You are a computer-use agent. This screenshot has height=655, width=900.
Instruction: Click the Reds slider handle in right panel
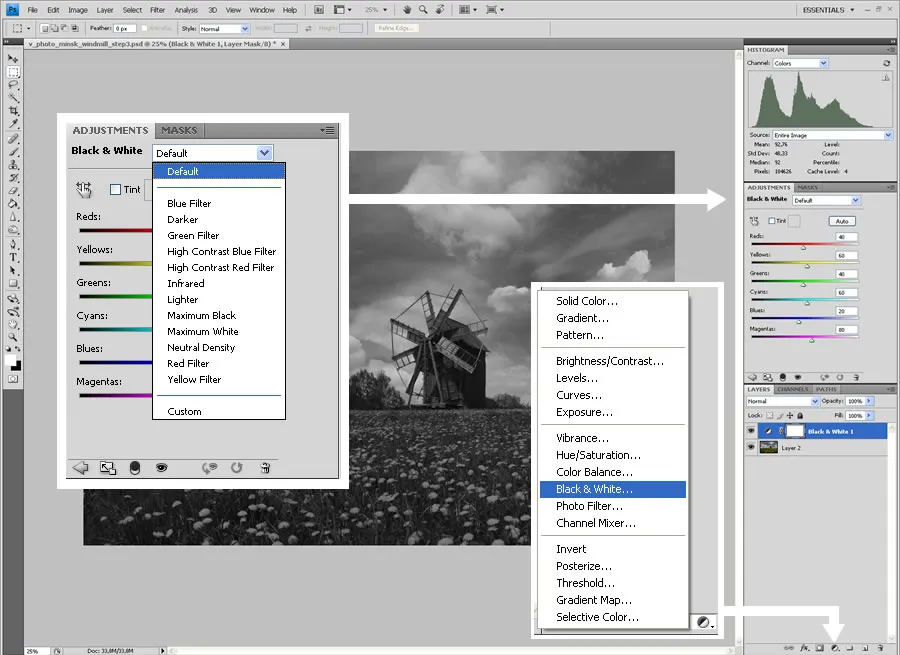pyautogui.click(x=803, y=247)
